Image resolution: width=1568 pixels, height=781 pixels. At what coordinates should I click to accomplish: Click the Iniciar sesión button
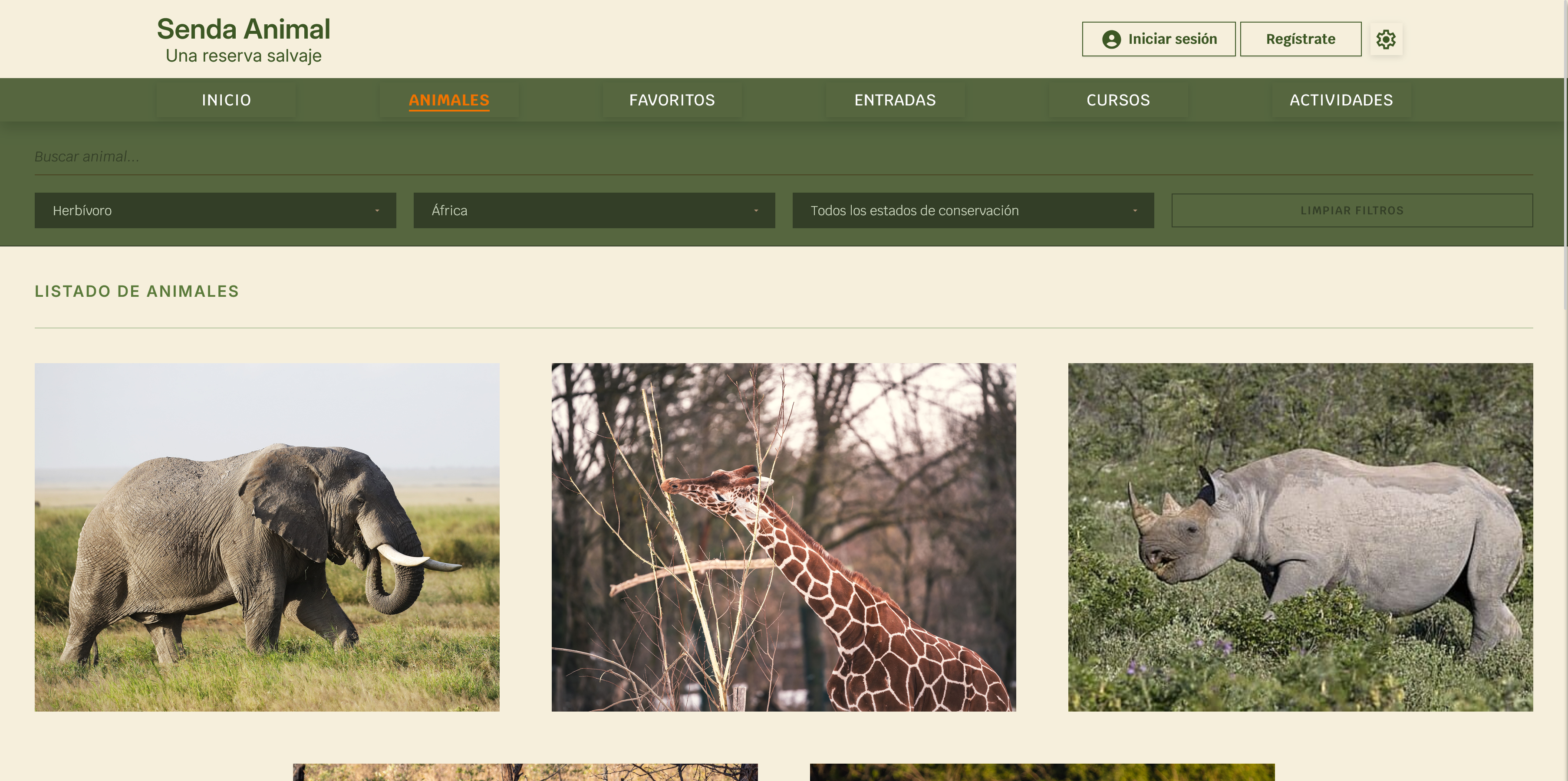[1158, 39]
